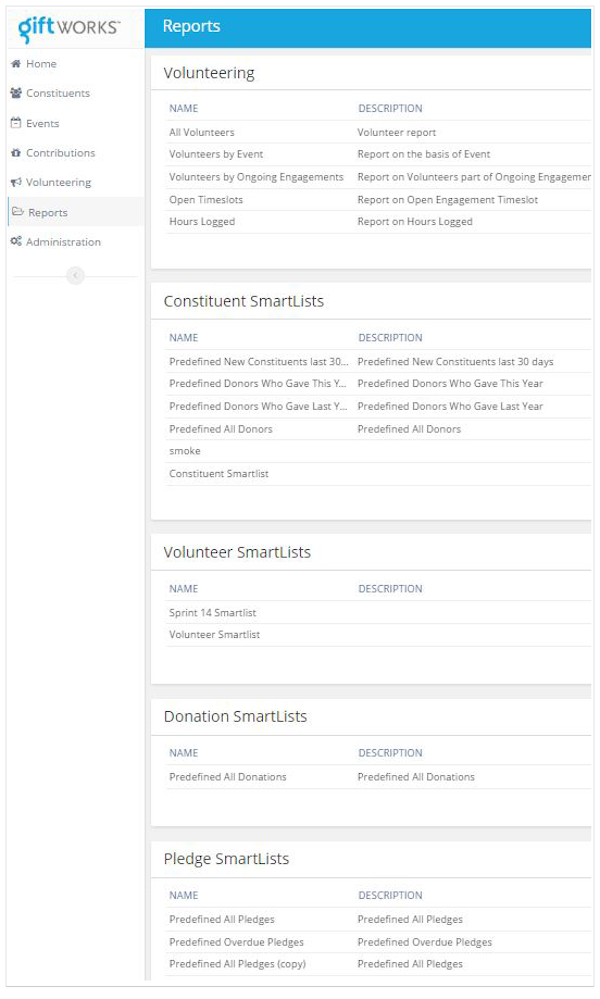The width and height of the screenshot is (600, 999).
Task: Select Predefined All Donors smartlist
Action: point(220,429)
